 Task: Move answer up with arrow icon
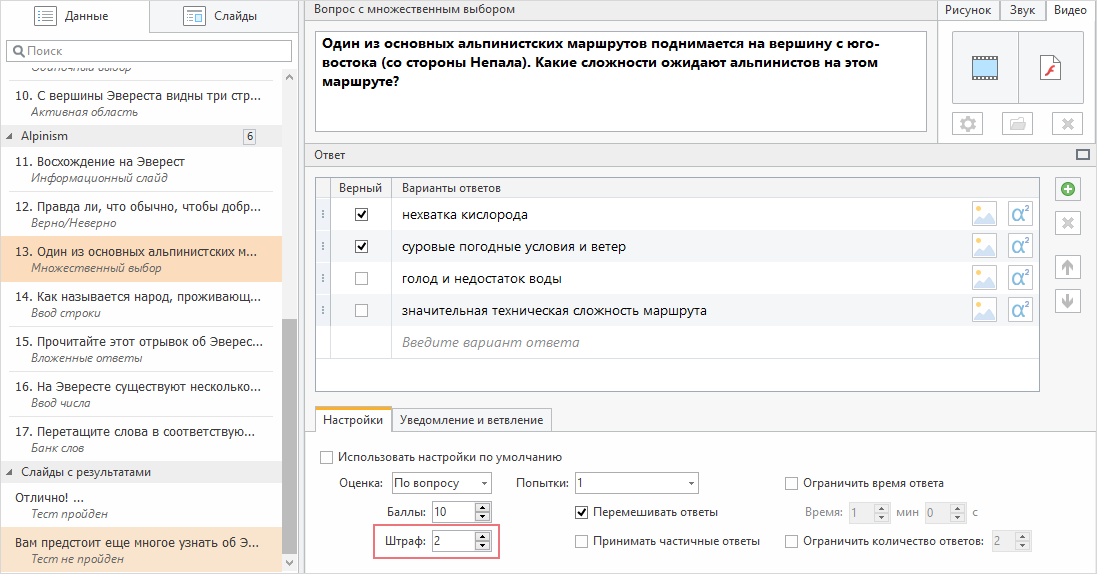click(1068, 267)
